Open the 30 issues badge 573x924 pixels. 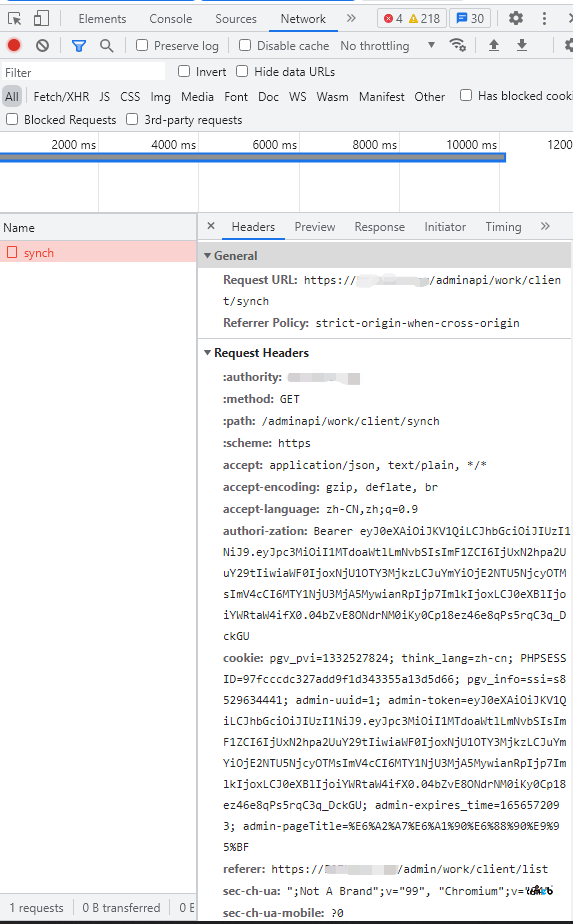(470, 18)
